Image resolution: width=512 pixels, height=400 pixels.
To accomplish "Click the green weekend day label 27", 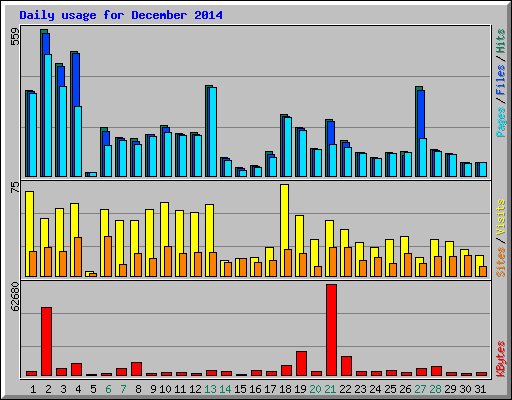I will [x=421, y=389].
